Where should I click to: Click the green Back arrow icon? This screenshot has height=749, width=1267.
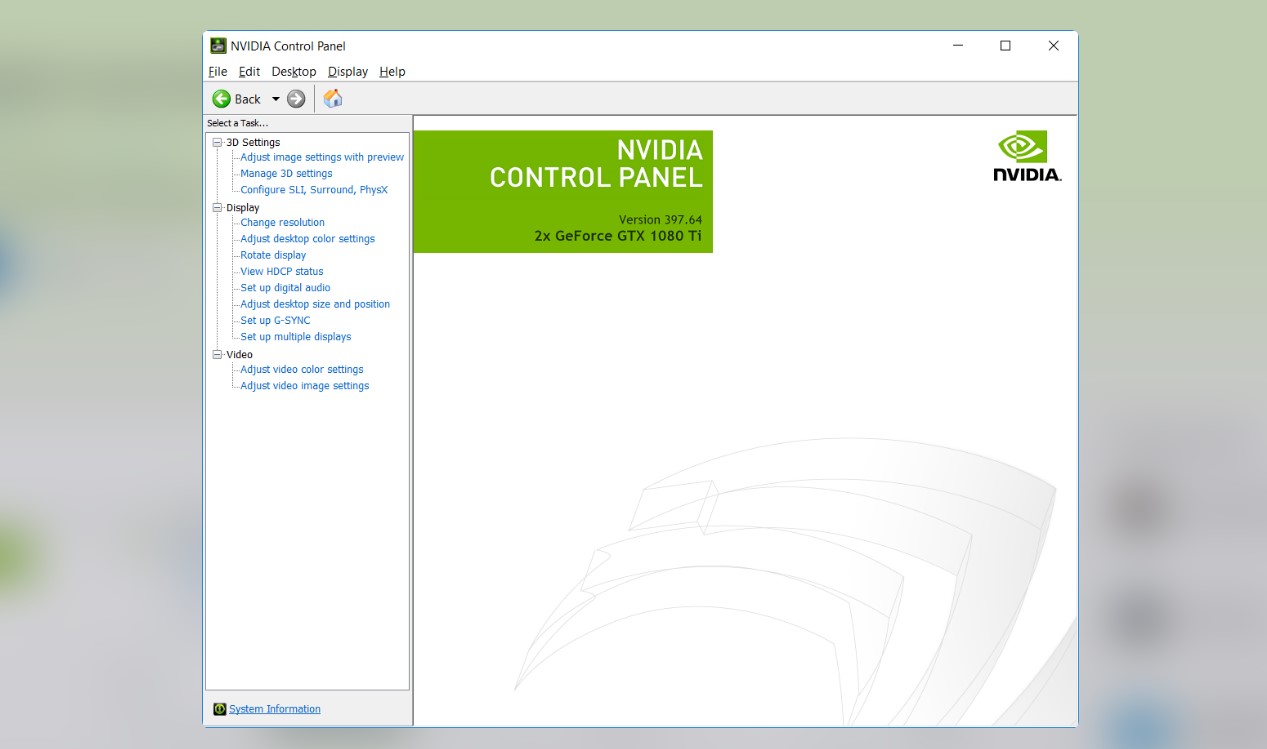(221, 99)
